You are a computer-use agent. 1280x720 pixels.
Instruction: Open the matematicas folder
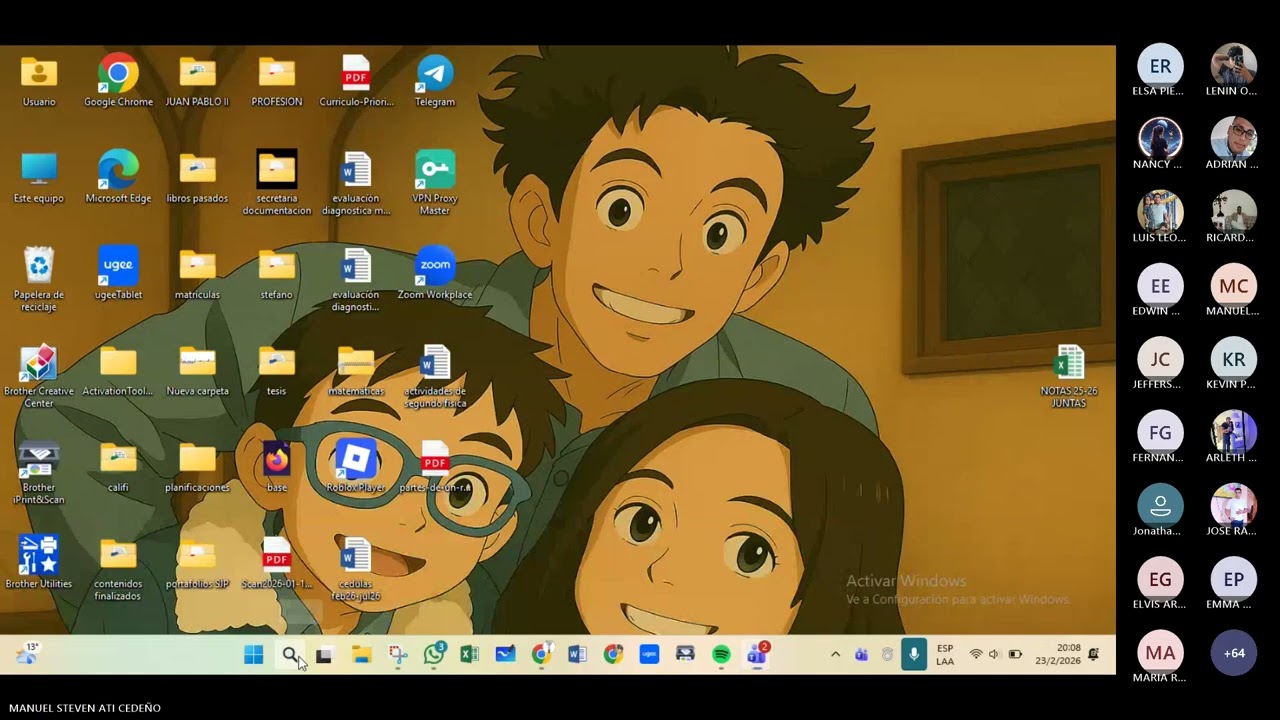click(x=356, y=369)
